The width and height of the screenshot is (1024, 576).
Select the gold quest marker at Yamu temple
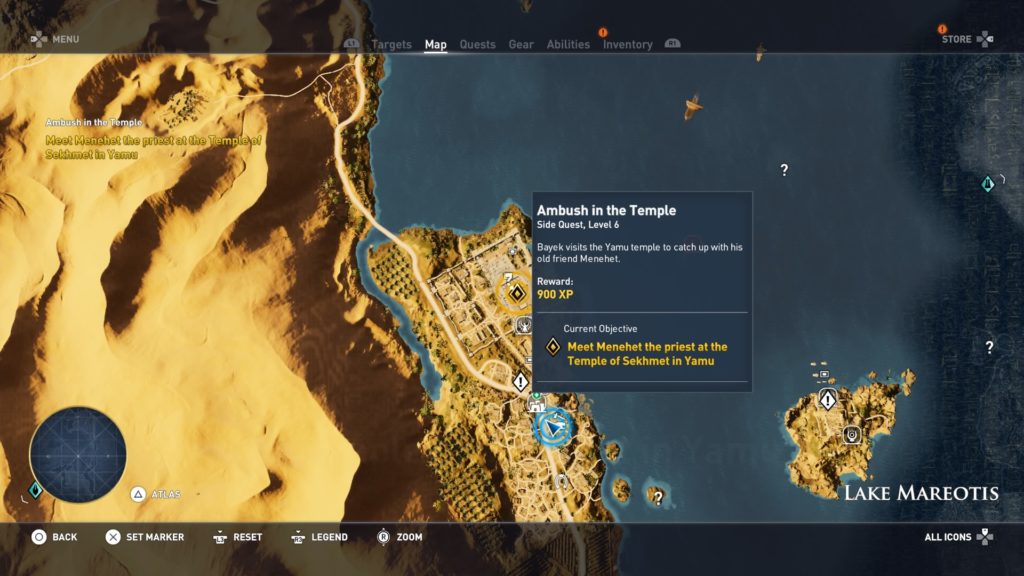[x=517, y=293]
